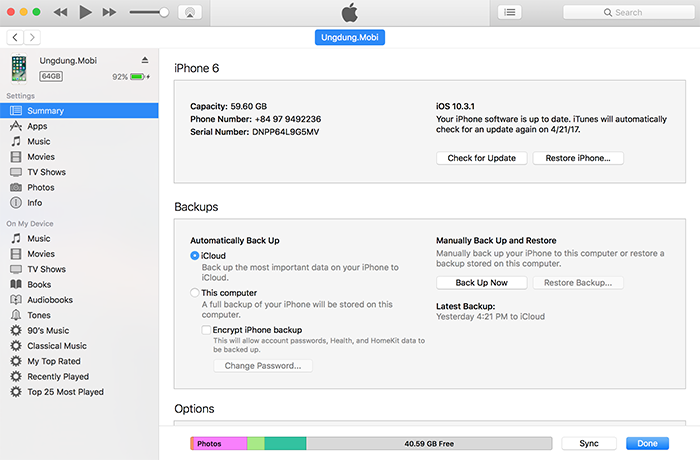Select the iCloud backup radio button

point(195,256)
